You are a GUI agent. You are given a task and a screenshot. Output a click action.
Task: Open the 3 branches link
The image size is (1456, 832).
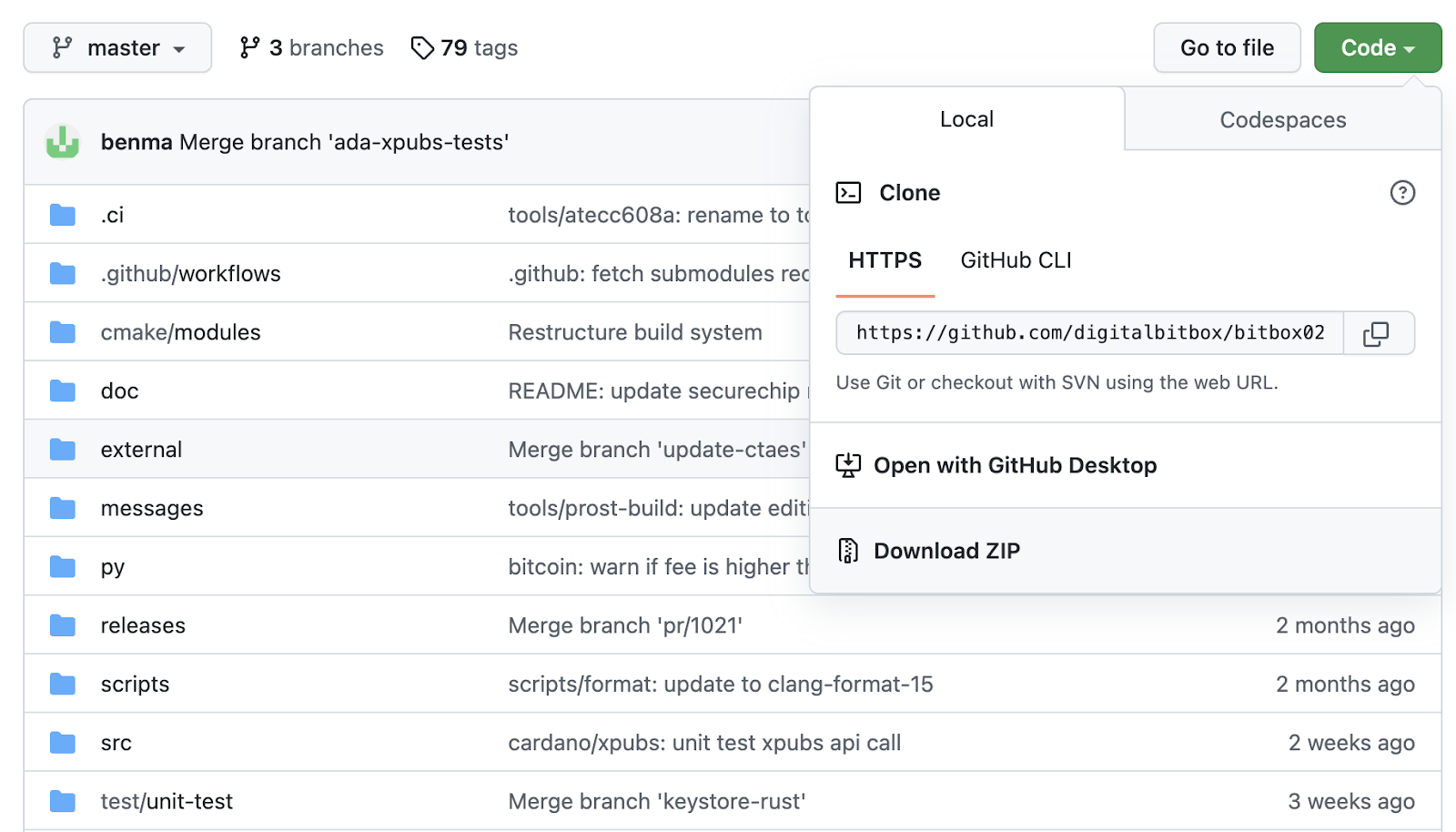click(x=312, y=48)
